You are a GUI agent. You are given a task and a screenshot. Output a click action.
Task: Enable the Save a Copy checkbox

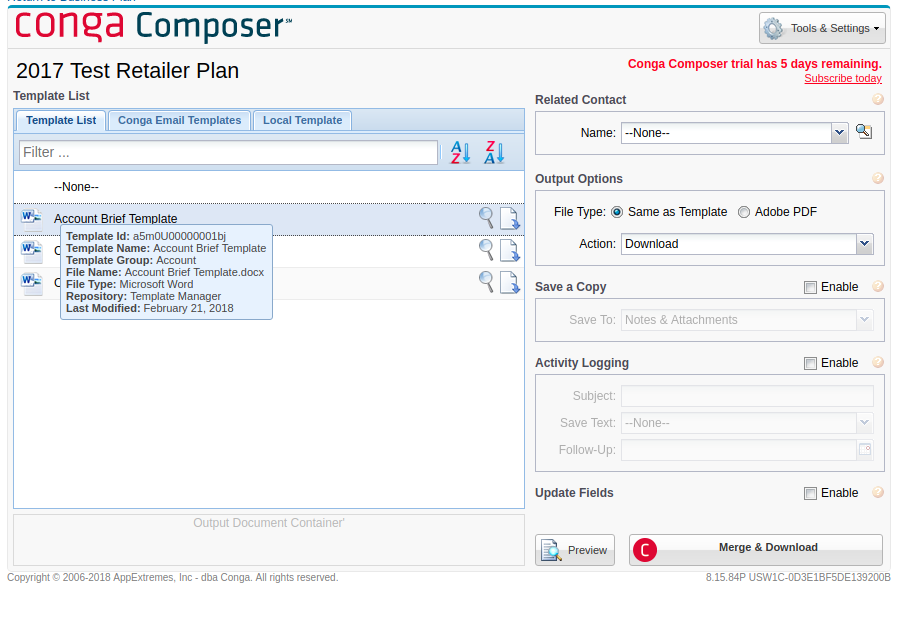pos(810,287)
